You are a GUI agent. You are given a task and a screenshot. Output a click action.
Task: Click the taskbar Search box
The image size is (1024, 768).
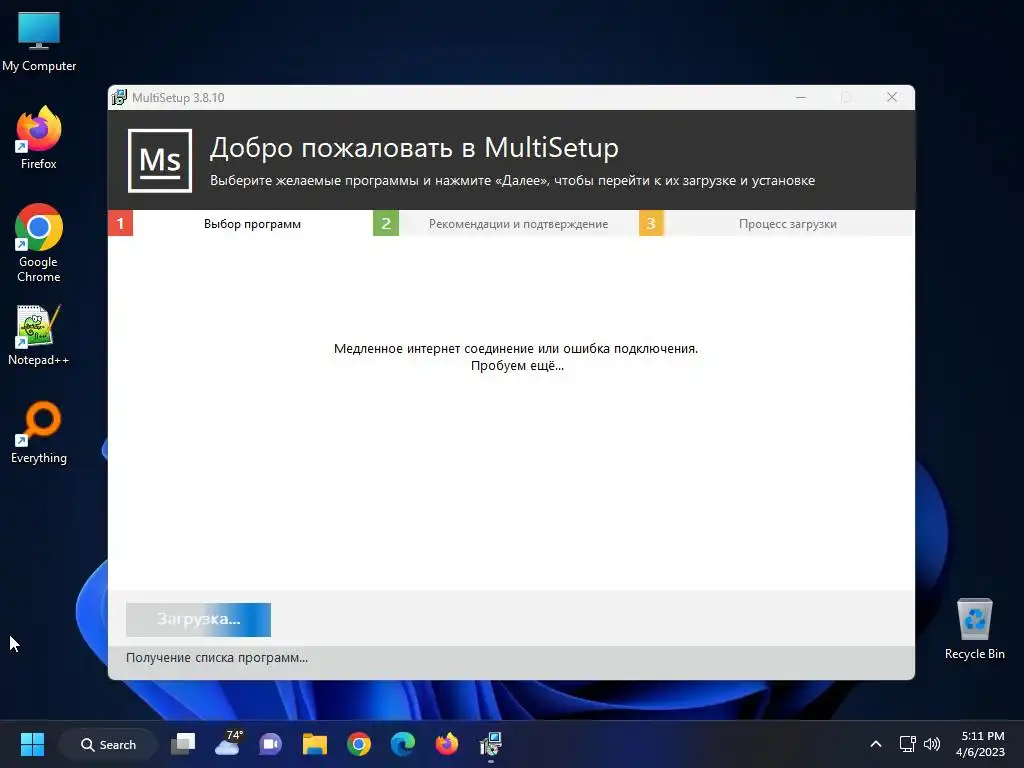[x=108, y=744]
